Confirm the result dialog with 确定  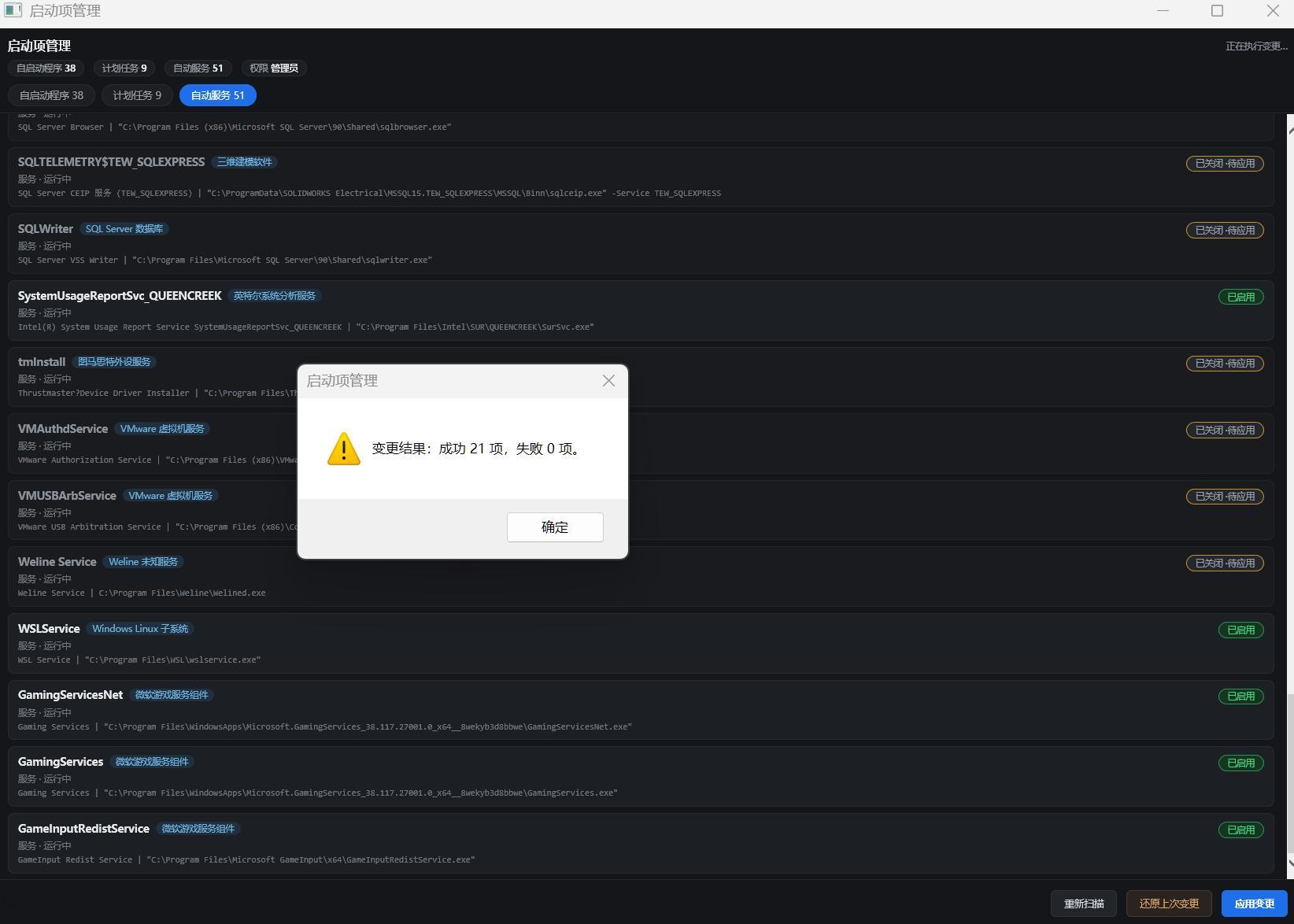pos(555,527)
